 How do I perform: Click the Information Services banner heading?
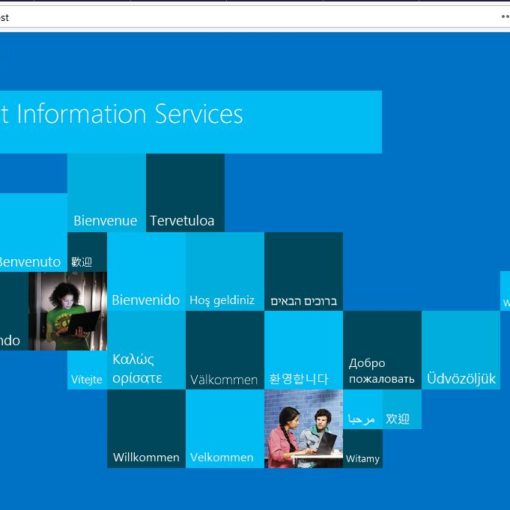point(191,122)
